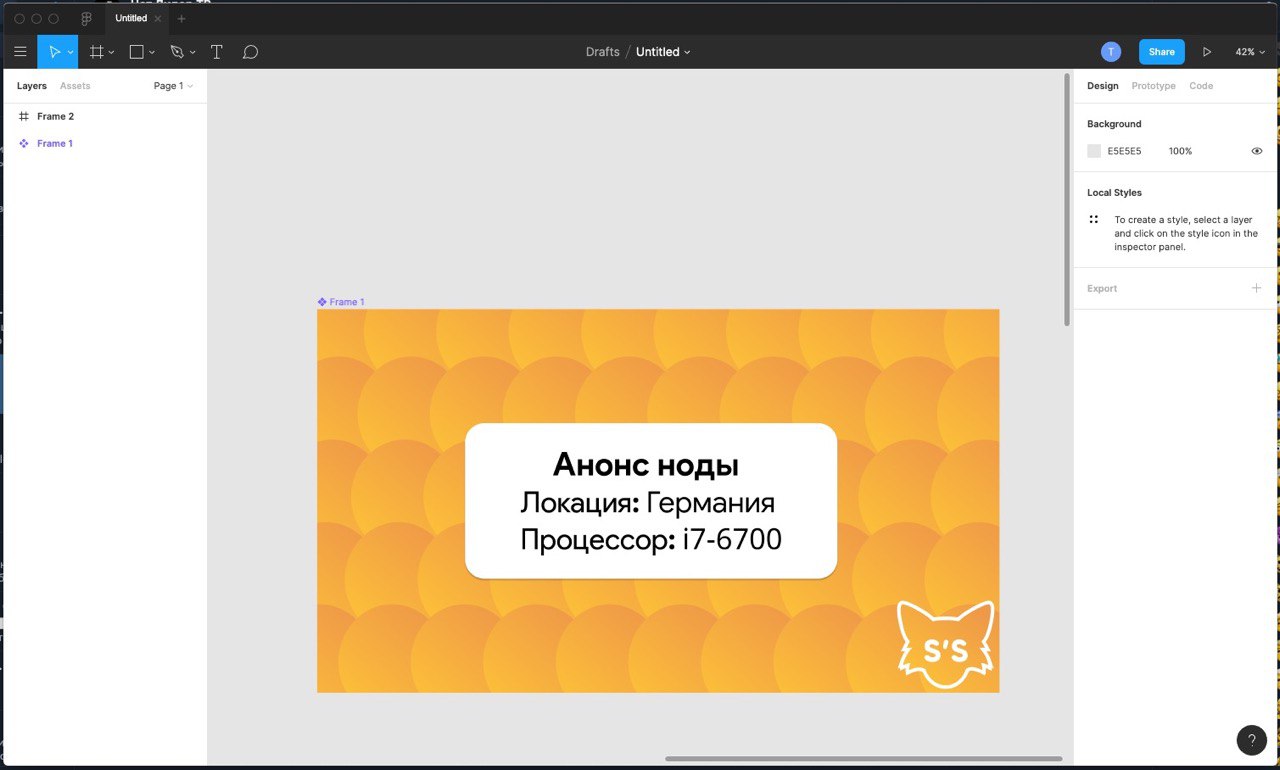Select the Text tool
This screenshot has width=1280, height=770.
(216, 52)
